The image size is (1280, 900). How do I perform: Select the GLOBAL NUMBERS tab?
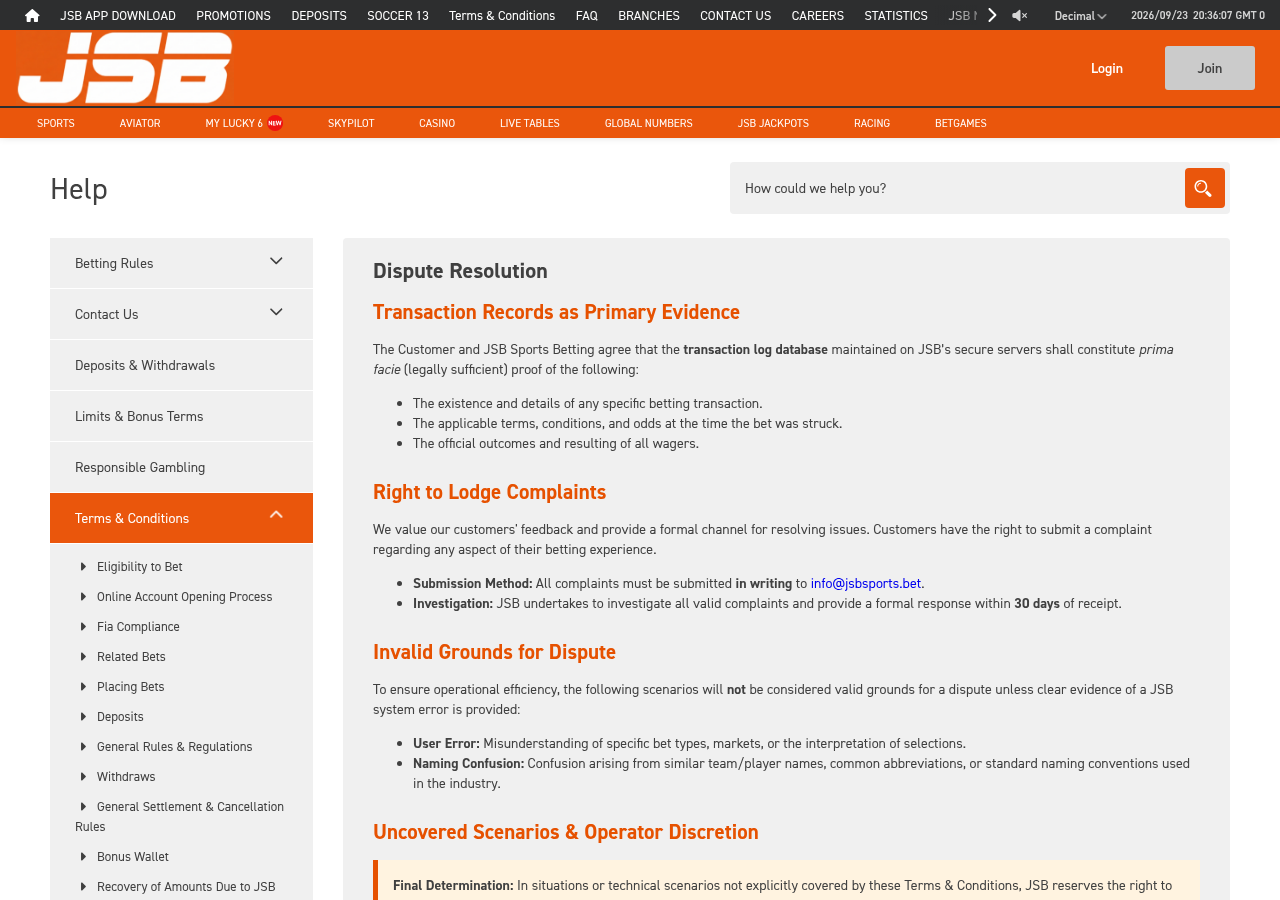(x=649, y=123)
